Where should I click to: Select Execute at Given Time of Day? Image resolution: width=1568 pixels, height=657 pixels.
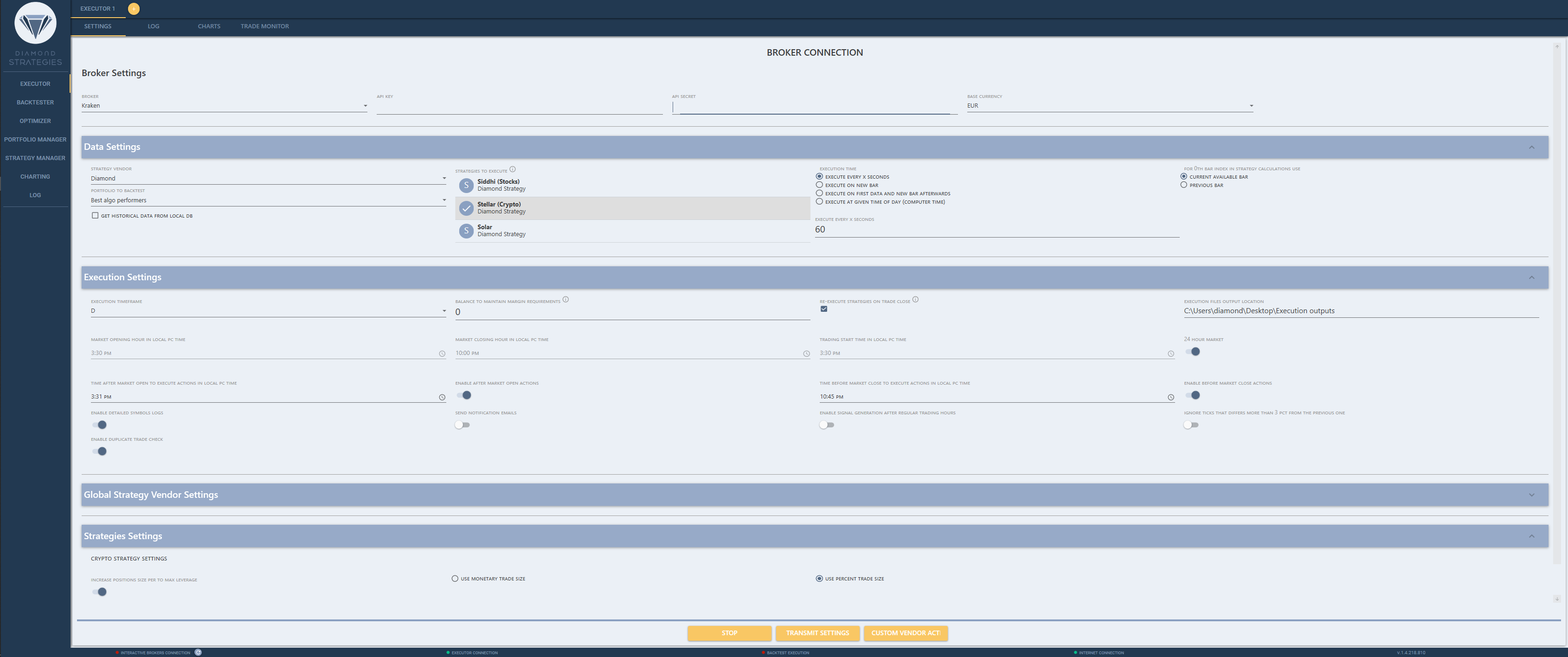(819, 201)
